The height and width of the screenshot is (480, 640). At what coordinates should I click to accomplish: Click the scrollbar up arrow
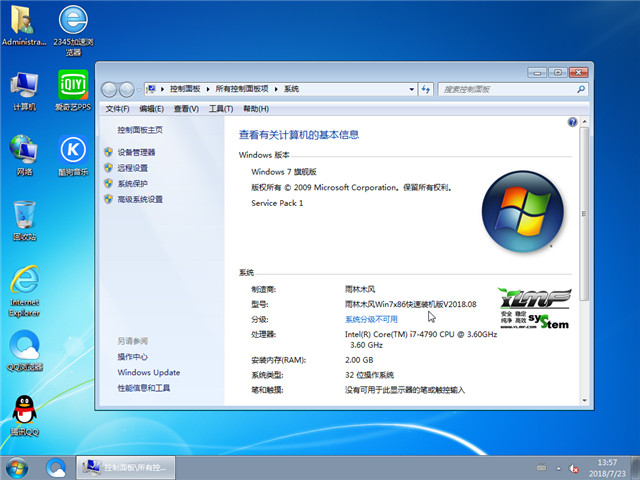pos(584,122)
